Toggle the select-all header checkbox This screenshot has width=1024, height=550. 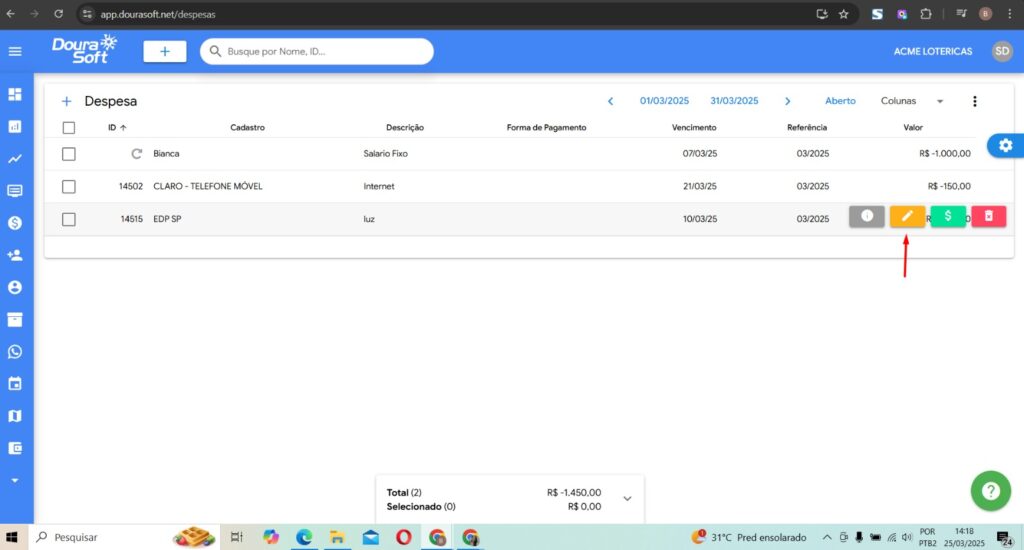point(69,128)
